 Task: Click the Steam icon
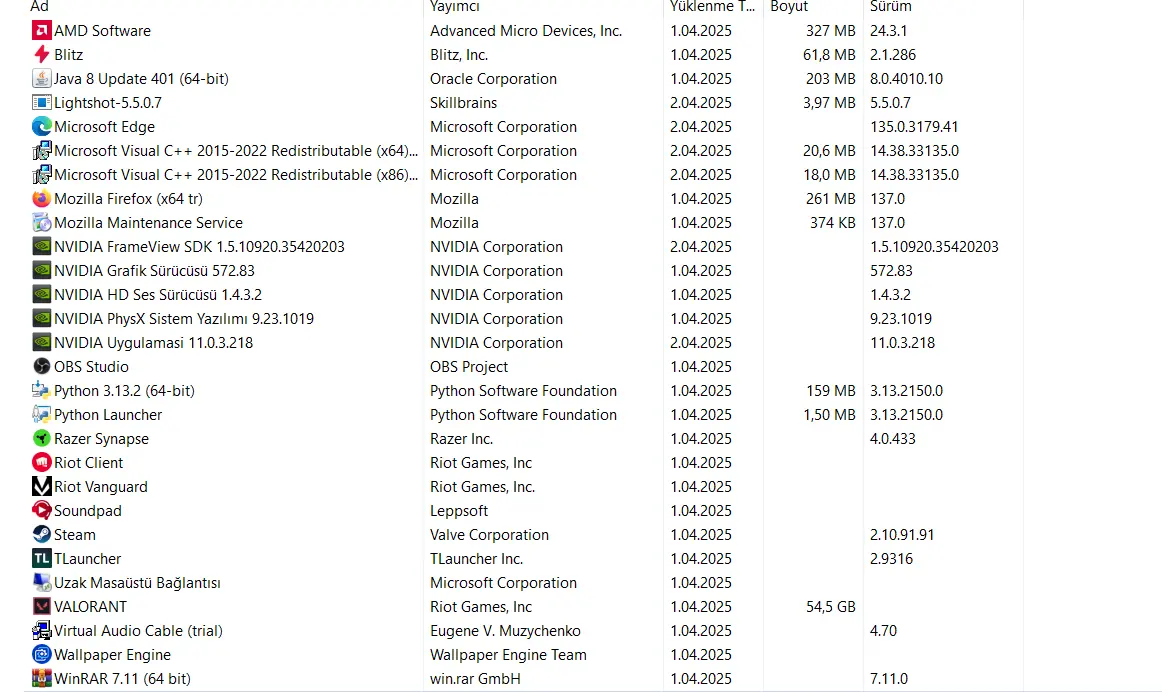[42, 535]
